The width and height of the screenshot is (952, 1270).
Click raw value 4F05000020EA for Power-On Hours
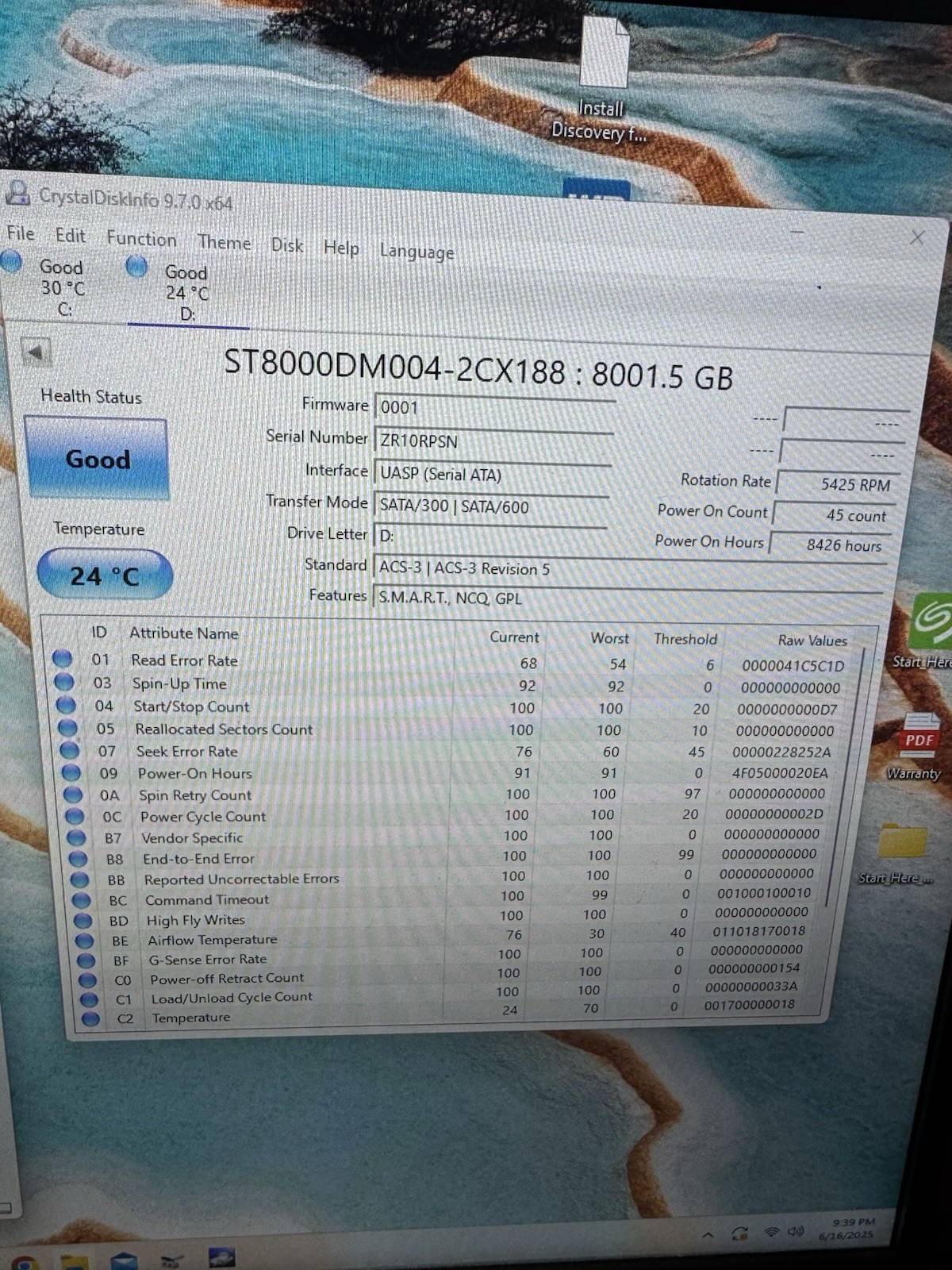[780, 772]
